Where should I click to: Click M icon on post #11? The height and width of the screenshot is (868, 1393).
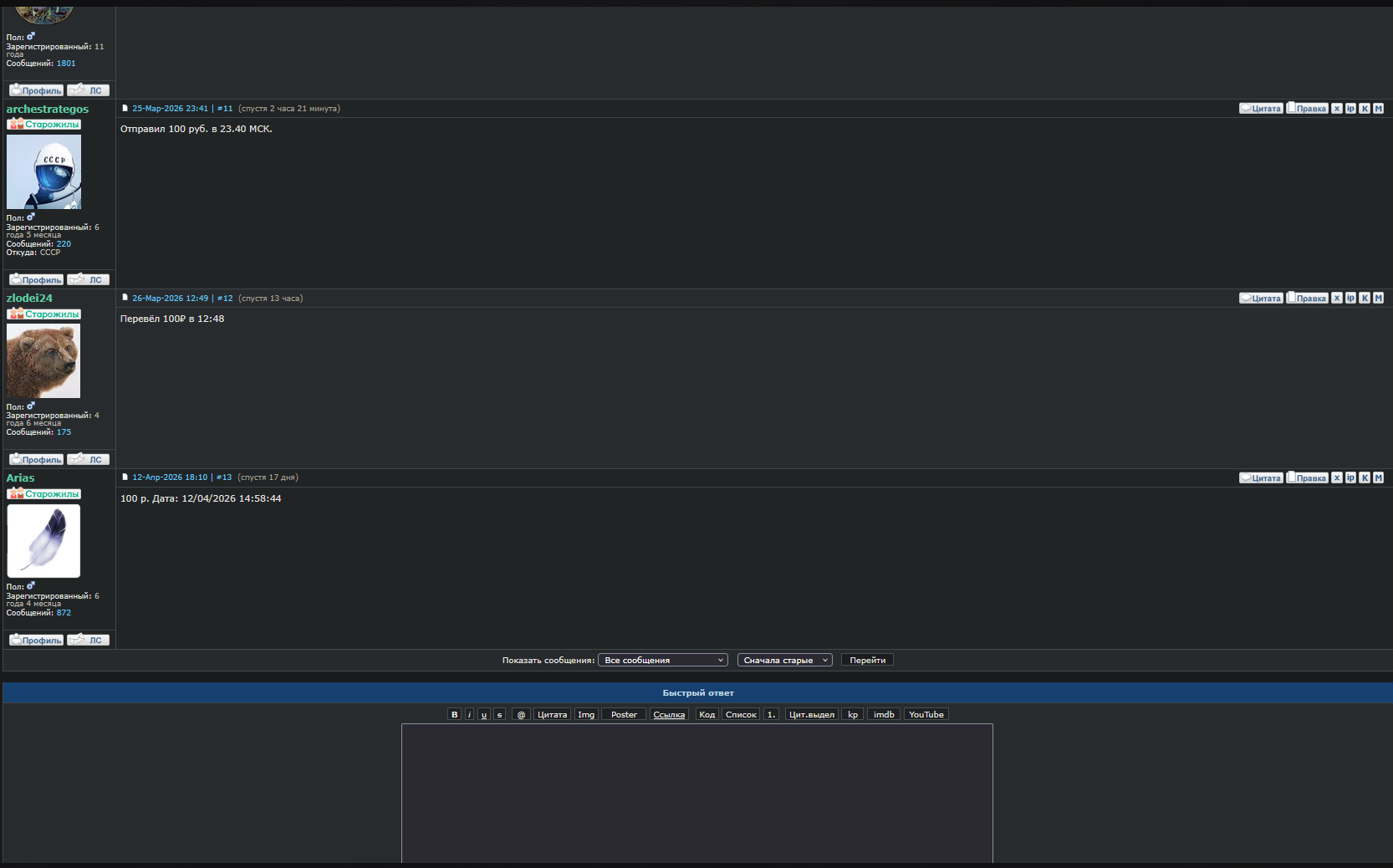click(1378, 109)
